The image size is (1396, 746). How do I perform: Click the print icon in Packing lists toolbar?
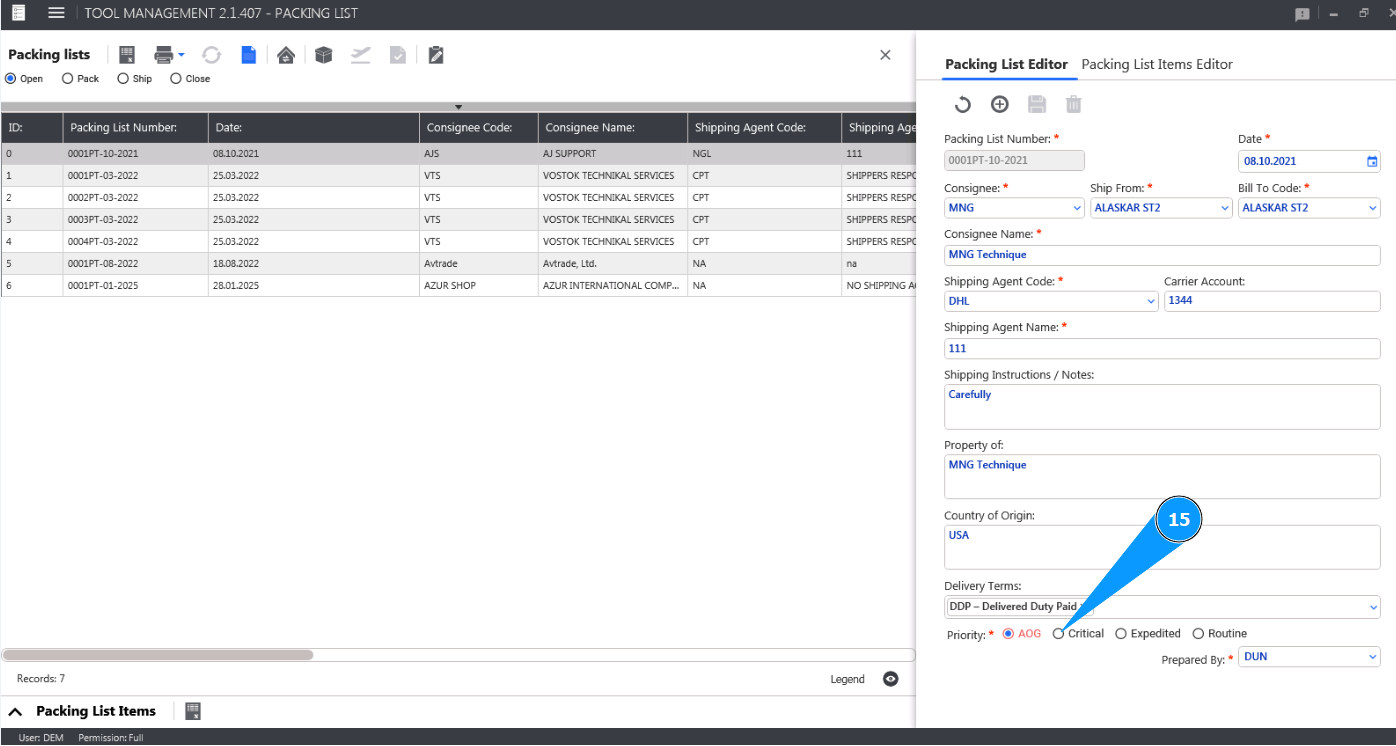[x=164, y=55]
